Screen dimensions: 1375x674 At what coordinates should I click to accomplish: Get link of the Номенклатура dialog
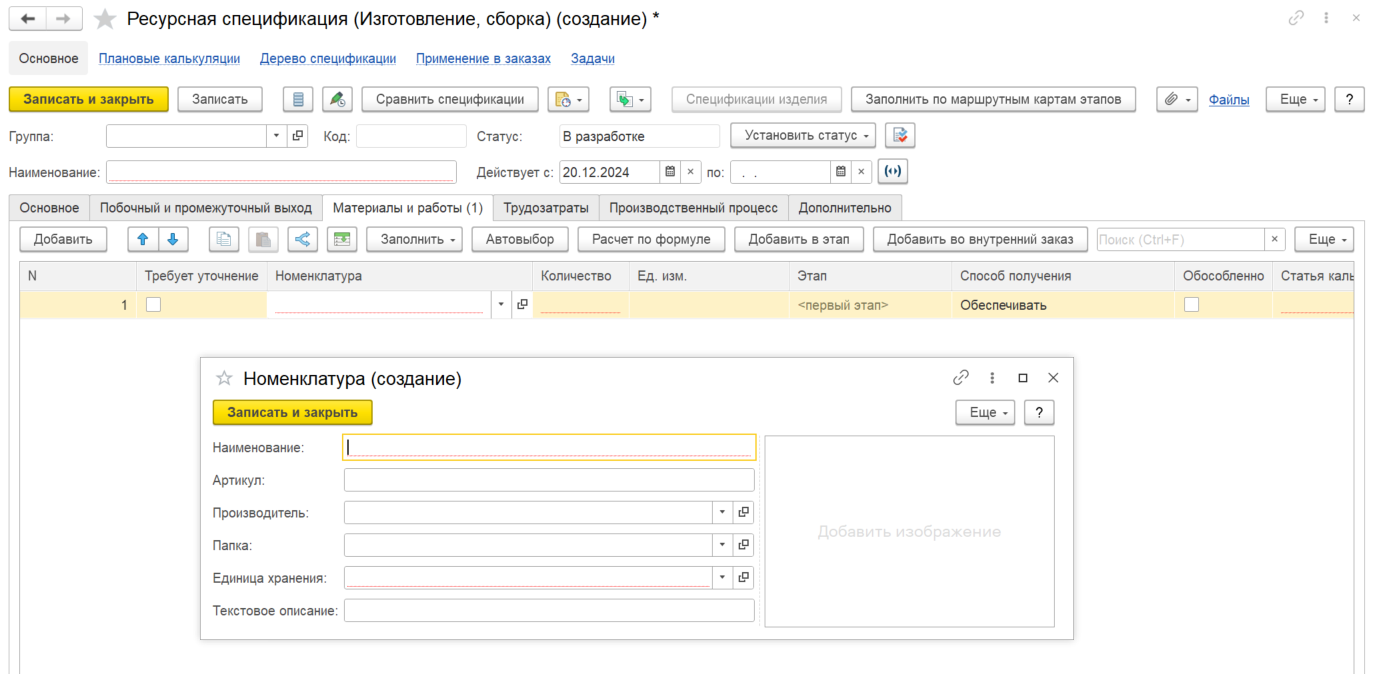click(961, 378)
